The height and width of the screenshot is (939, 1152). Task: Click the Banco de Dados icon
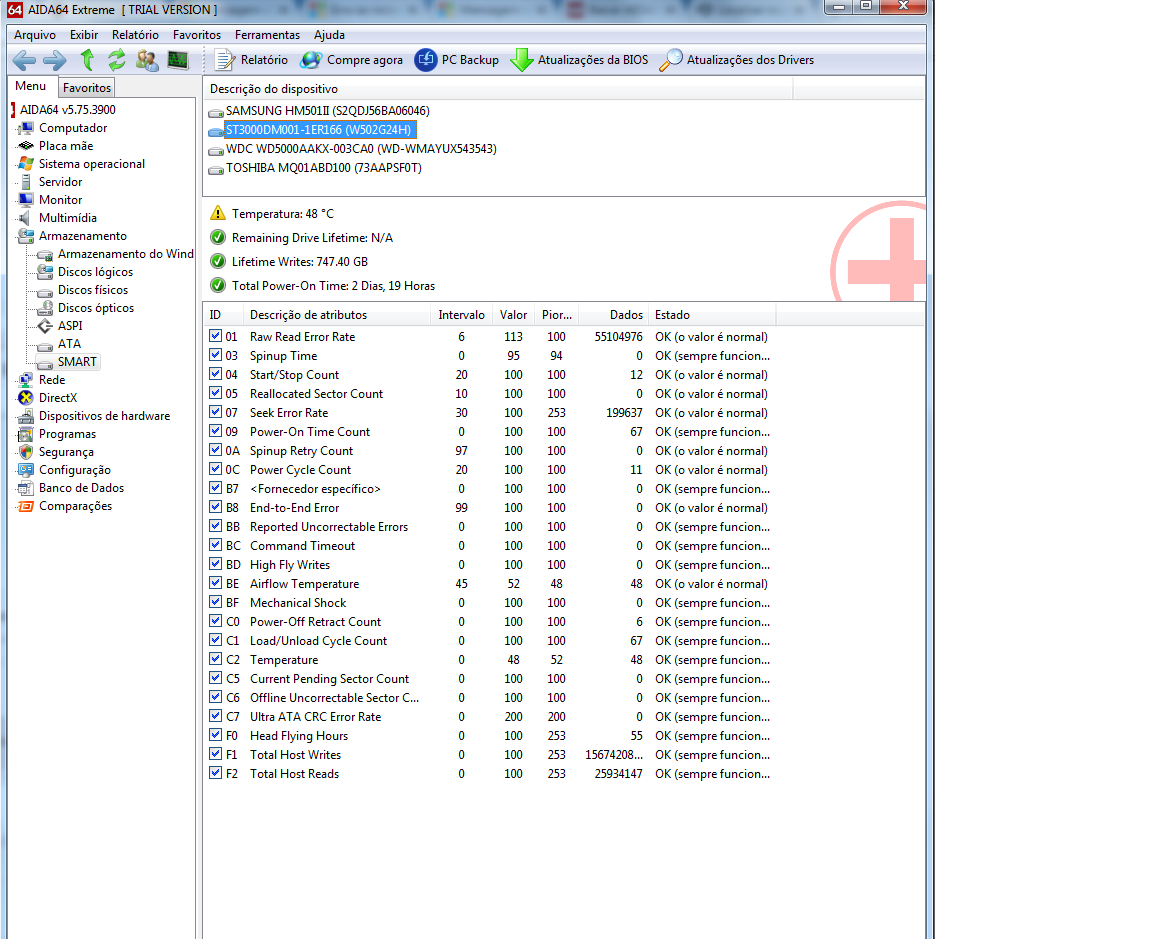(x=26, y=488)
